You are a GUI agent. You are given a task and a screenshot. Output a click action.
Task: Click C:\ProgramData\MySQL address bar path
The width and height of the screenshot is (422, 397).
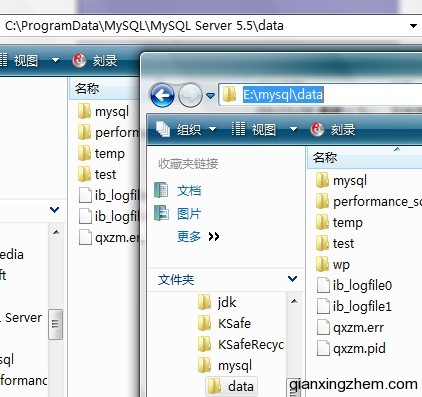coord(144,26)
